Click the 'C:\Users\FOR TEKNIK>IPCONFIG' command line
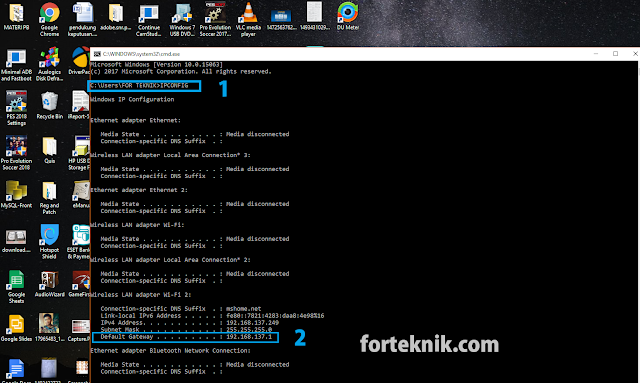 point(139,85)
